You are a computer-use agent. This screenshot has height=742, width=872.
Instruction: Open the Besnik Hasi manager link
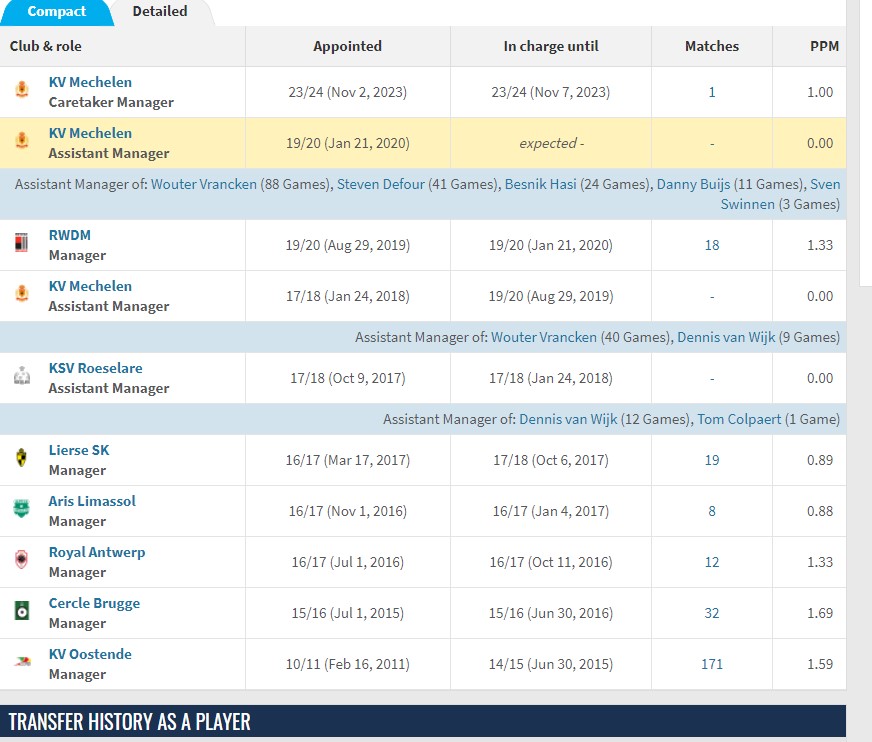point(541,184)
